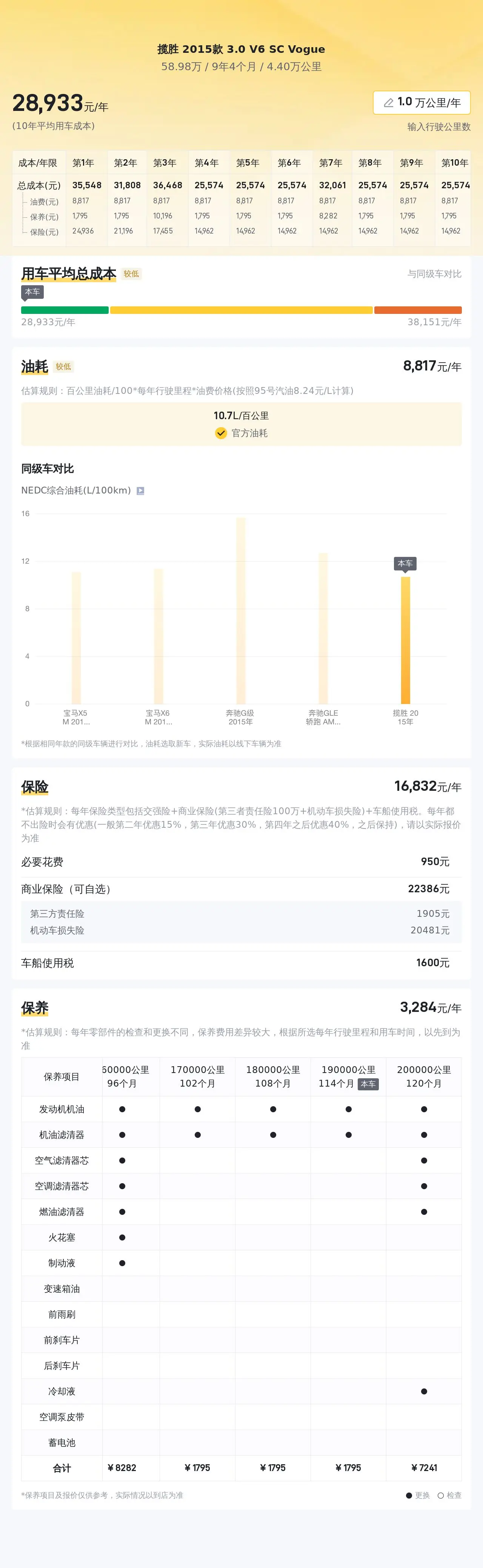Image resolution: width=483 pixels, height=1568 pixels.
Task: Select the 揽胜 2015年 highlighted bar
Action: [405, 640]
